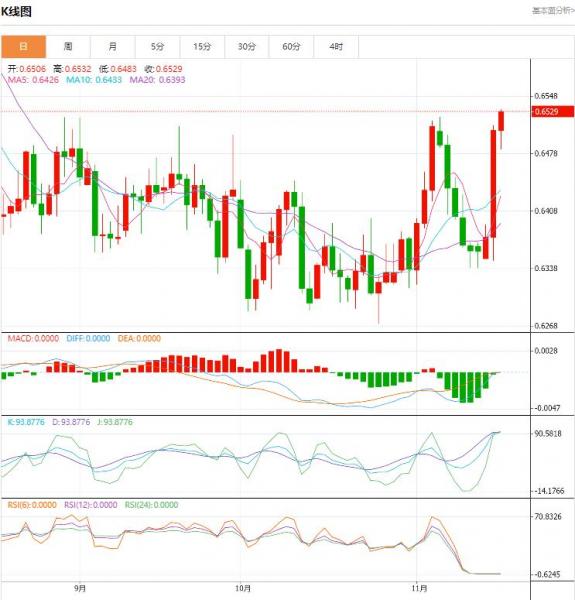Image resolution: width=575 pixels, height=600 pixels.
Task: Click the MACD indicator label
Action: (33, 339)
